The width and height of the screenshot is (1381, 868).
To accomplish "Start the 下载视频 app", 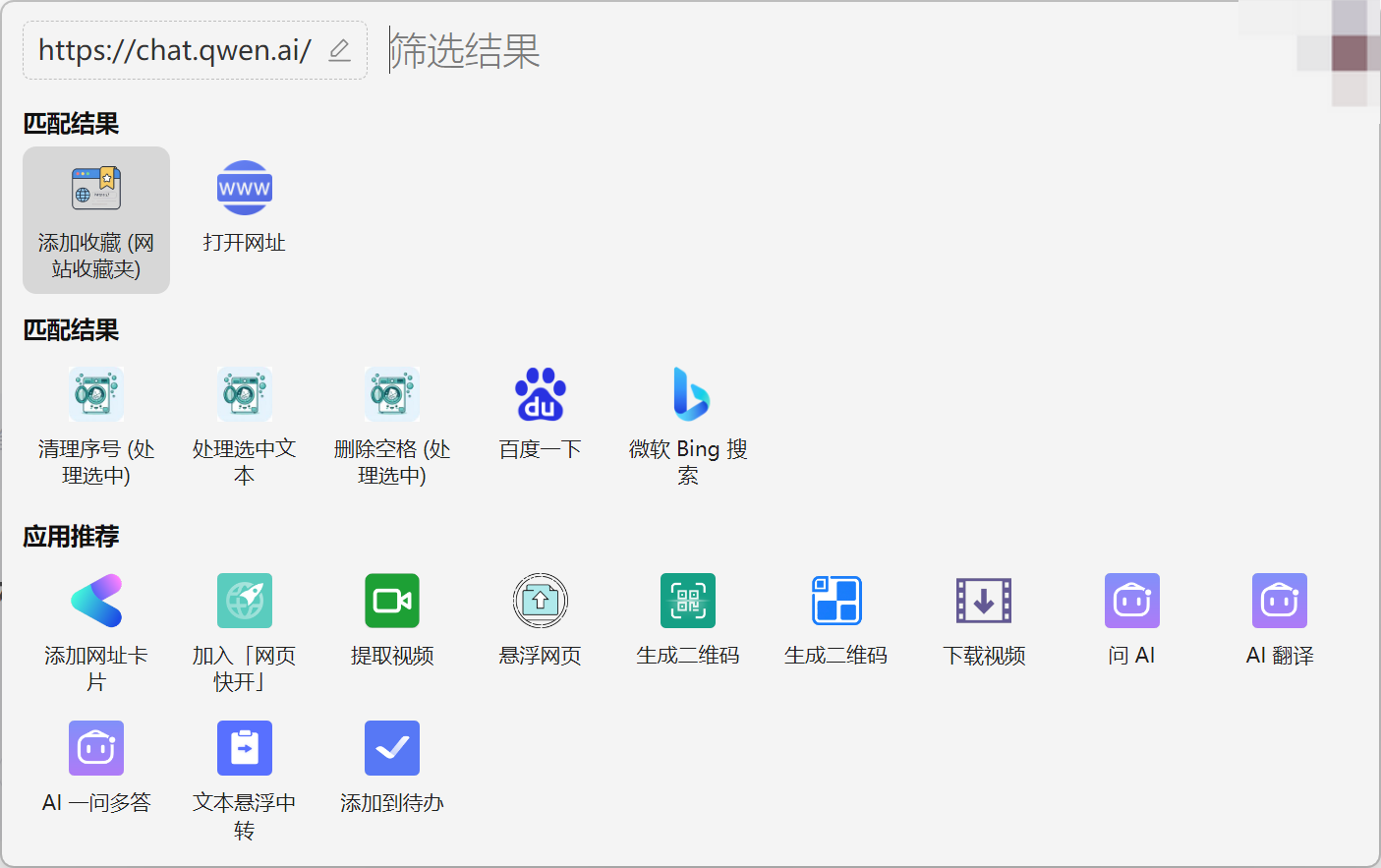I will tap(984, 620).
